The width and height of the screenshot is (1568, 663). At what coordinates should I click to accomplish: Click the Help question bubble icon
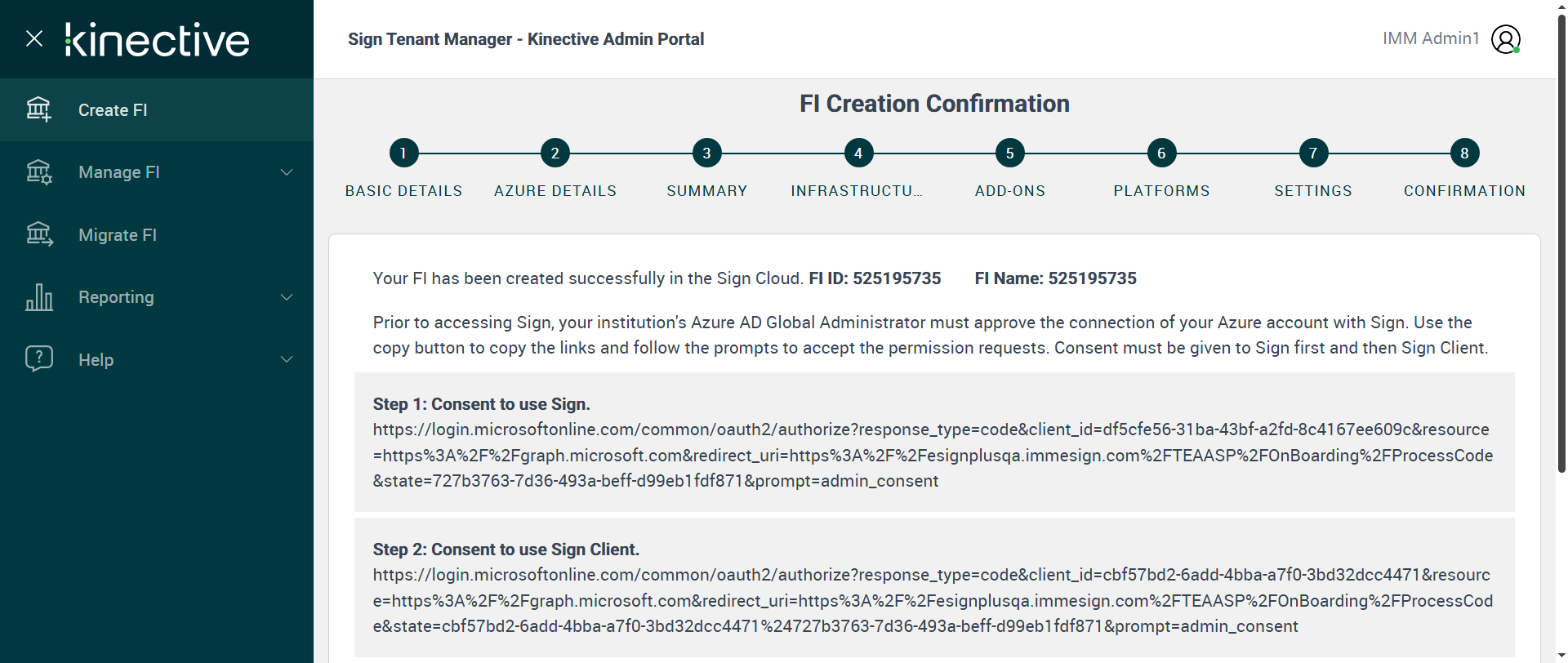tap(38, 359)
